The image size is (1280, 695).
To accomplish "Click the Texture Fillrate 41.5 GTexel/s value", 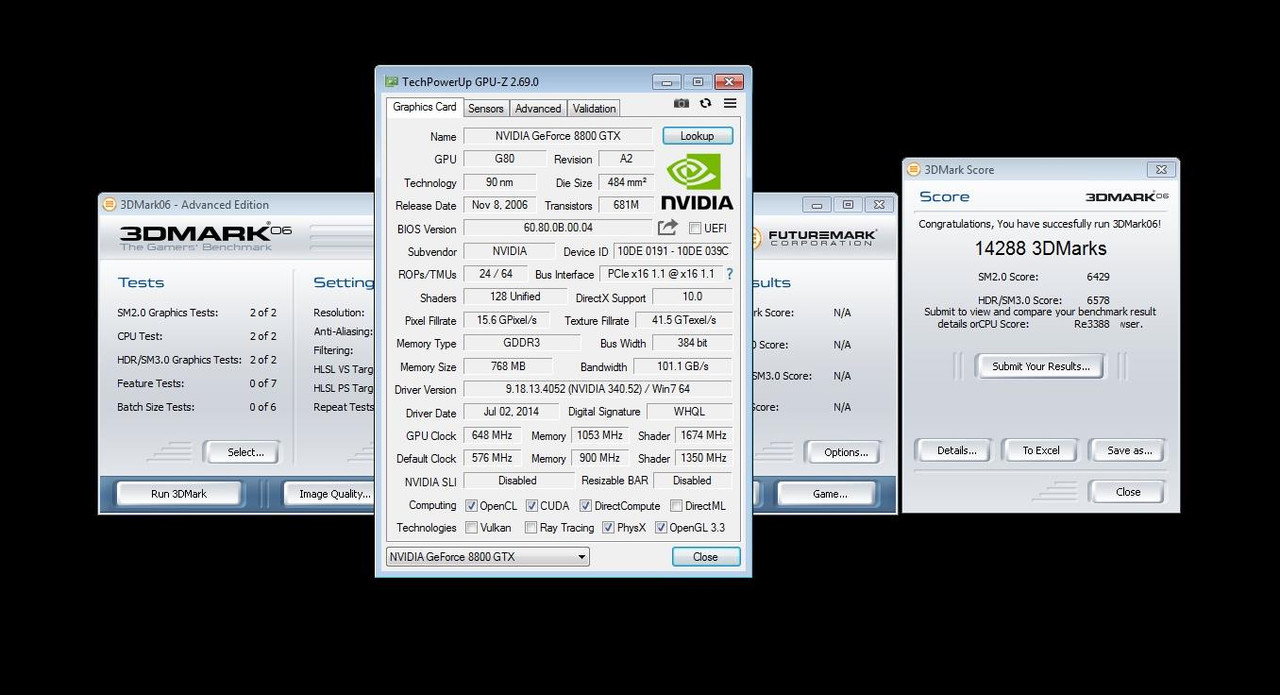I will pos(683,320).
